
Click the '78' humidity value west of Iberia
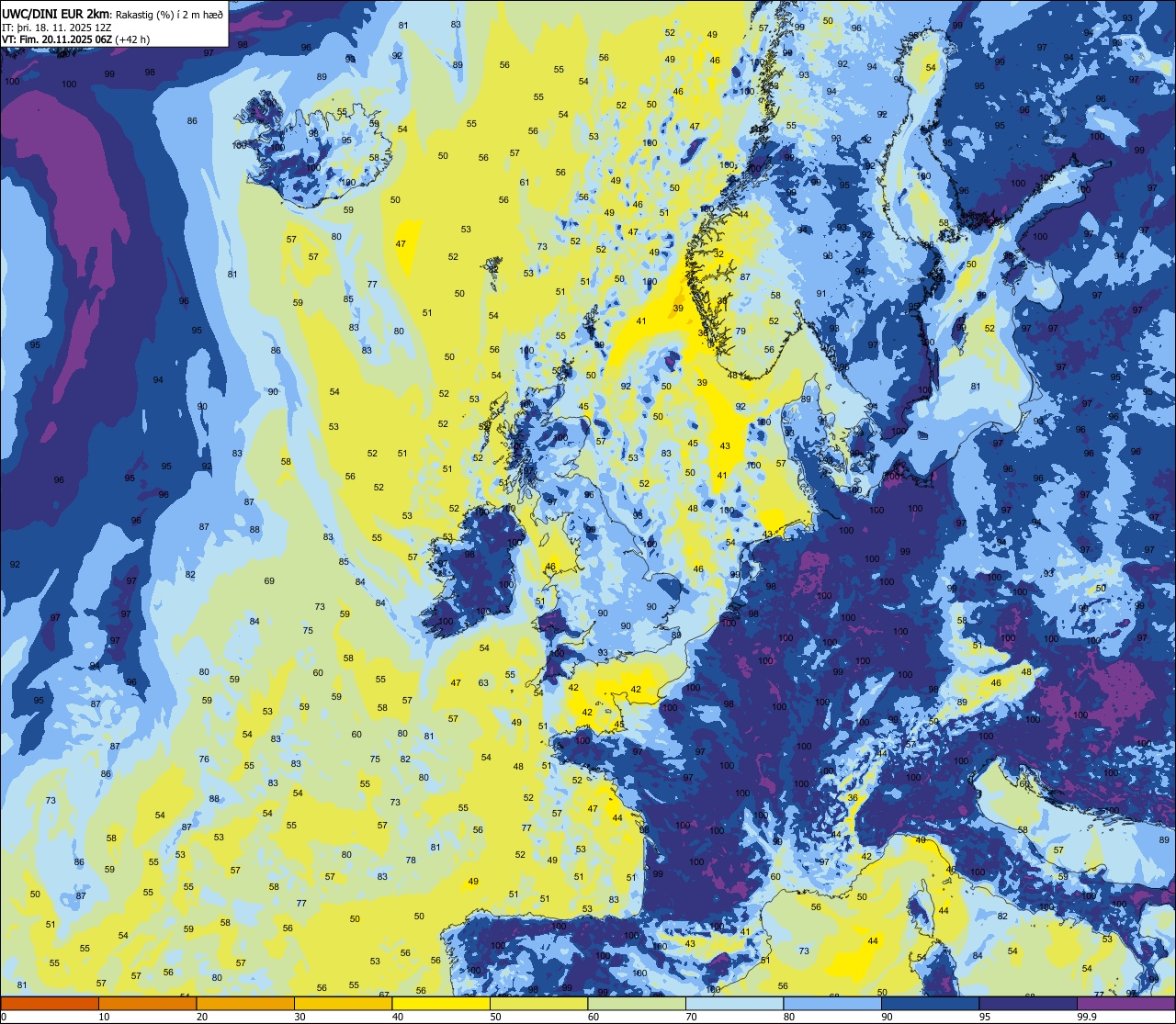click(411, 861)
